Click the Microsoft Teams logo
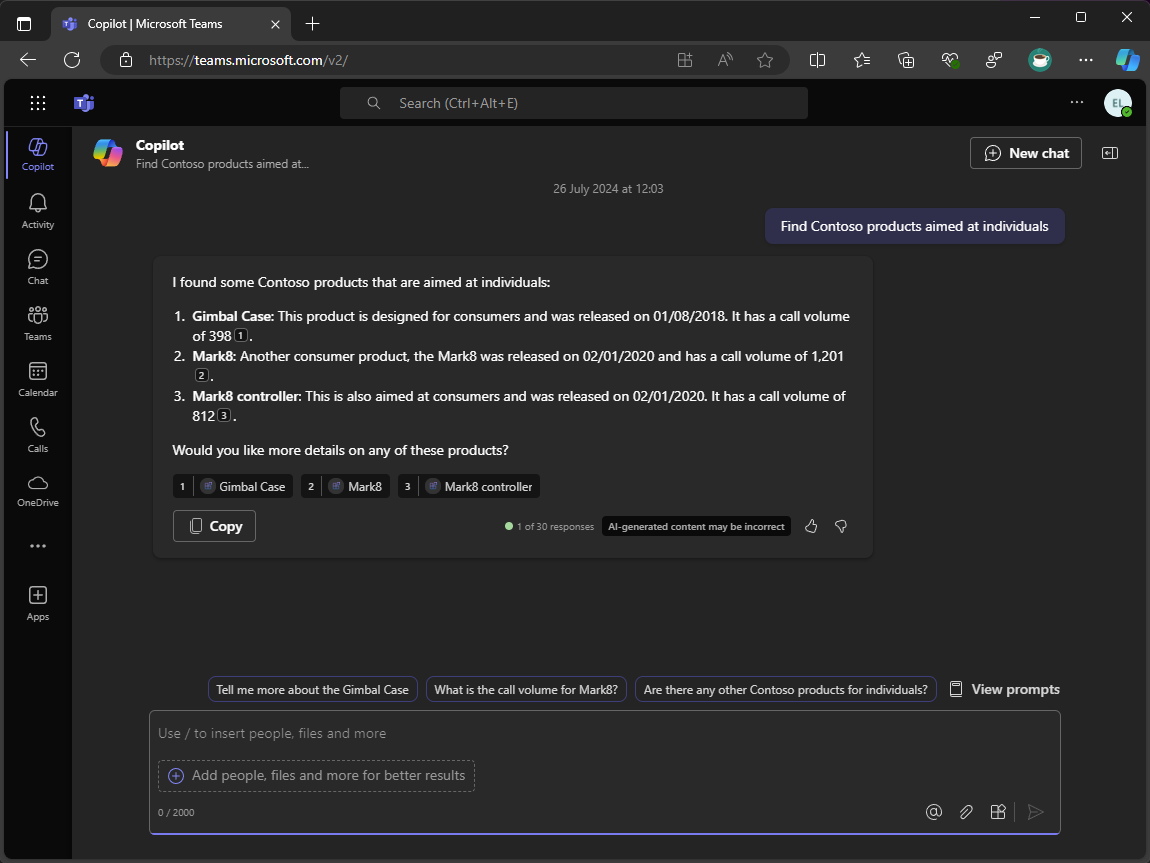This screenshot has height=863, width=1150. [x=84, y=103]
